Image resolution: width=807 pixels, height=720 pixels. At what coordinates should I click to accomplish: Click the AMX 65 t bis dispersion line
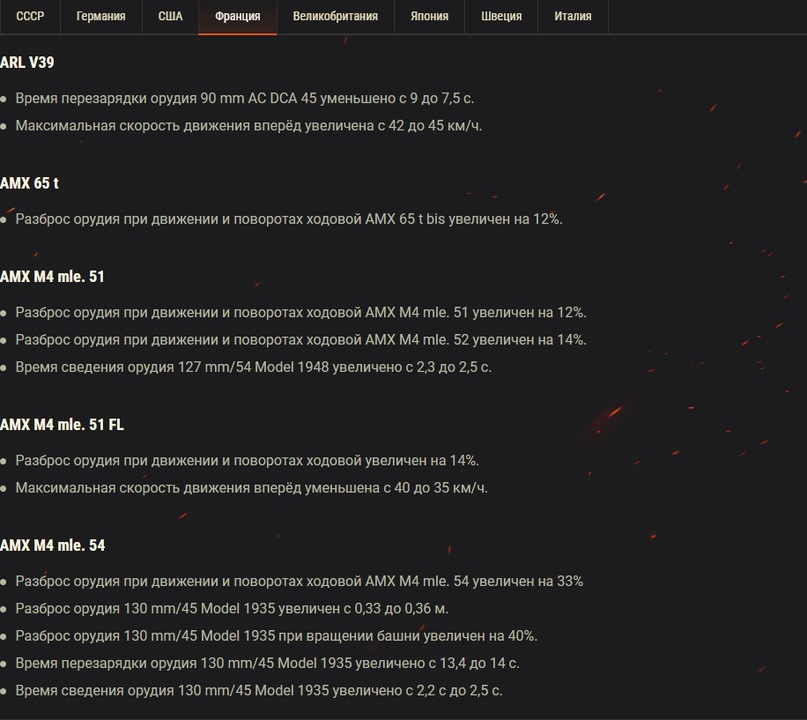[x=288, y=219]
